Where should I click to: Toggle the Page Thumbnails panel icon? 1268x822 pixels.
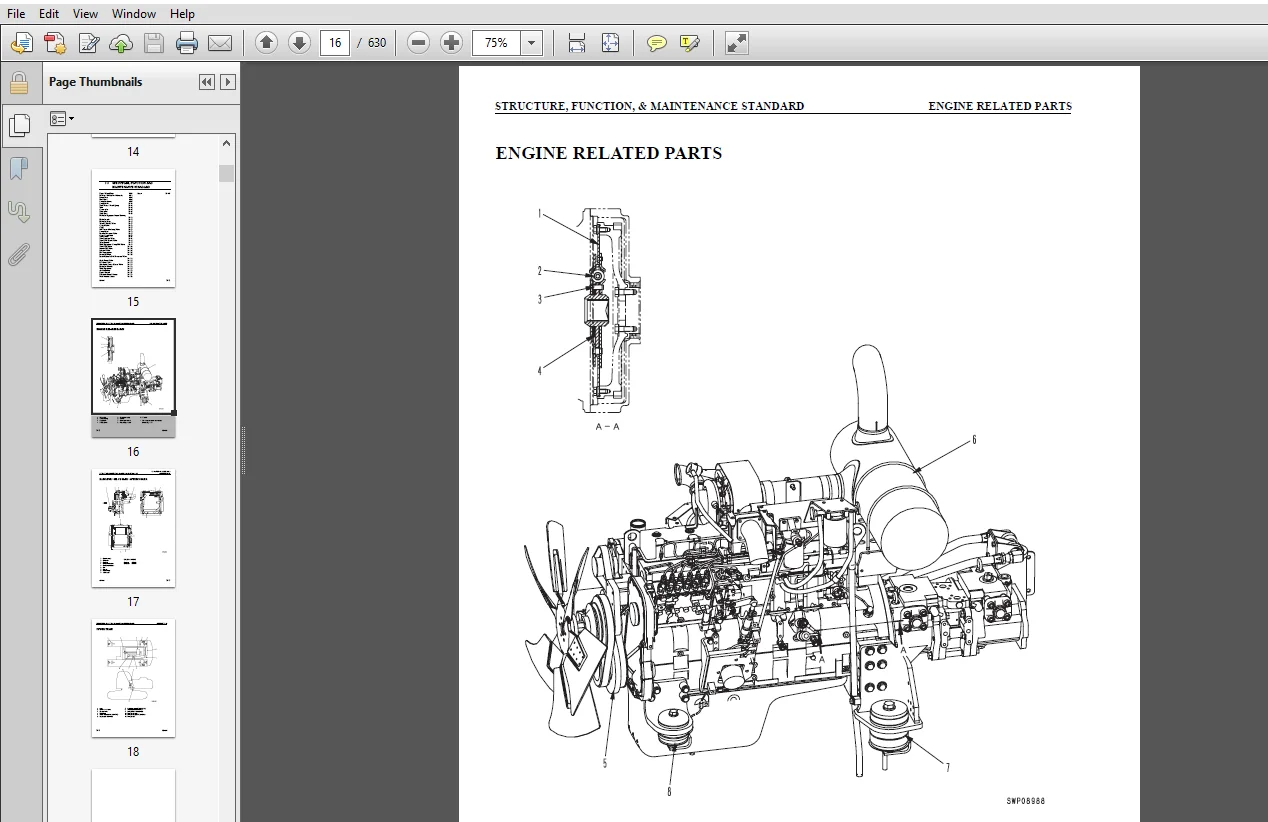click(19, 125)
